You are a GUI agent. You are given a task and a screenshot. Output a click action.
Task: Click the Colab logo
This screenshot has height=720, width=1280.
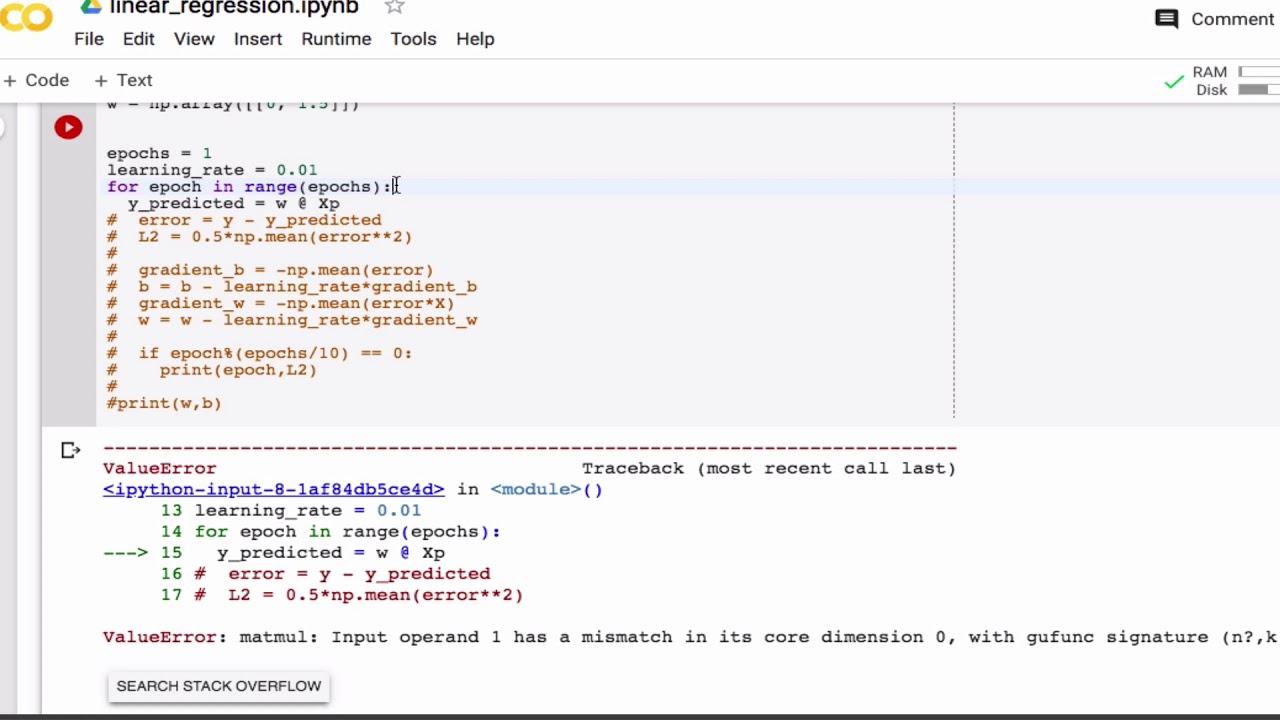pos(26,16)
